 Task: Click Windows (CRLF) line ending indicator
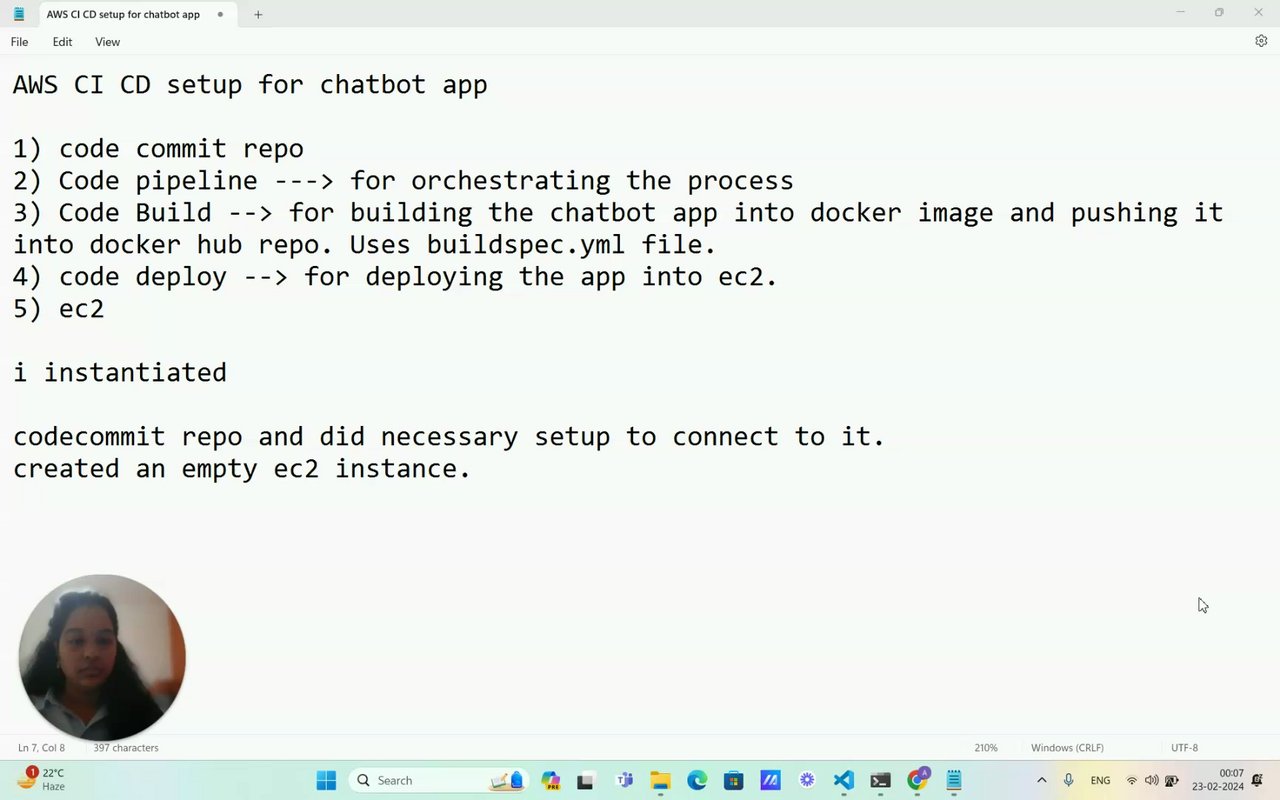[x=1067, y=748]
